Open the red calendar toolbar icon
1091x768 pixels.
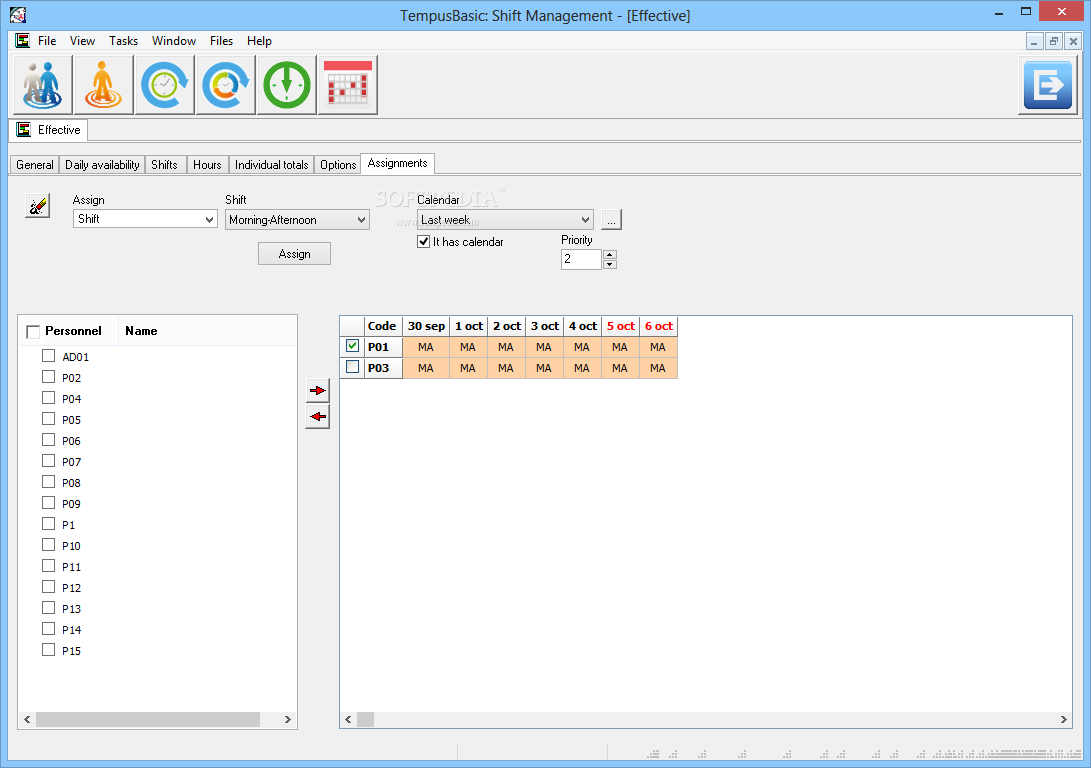[x=348, y=85]
